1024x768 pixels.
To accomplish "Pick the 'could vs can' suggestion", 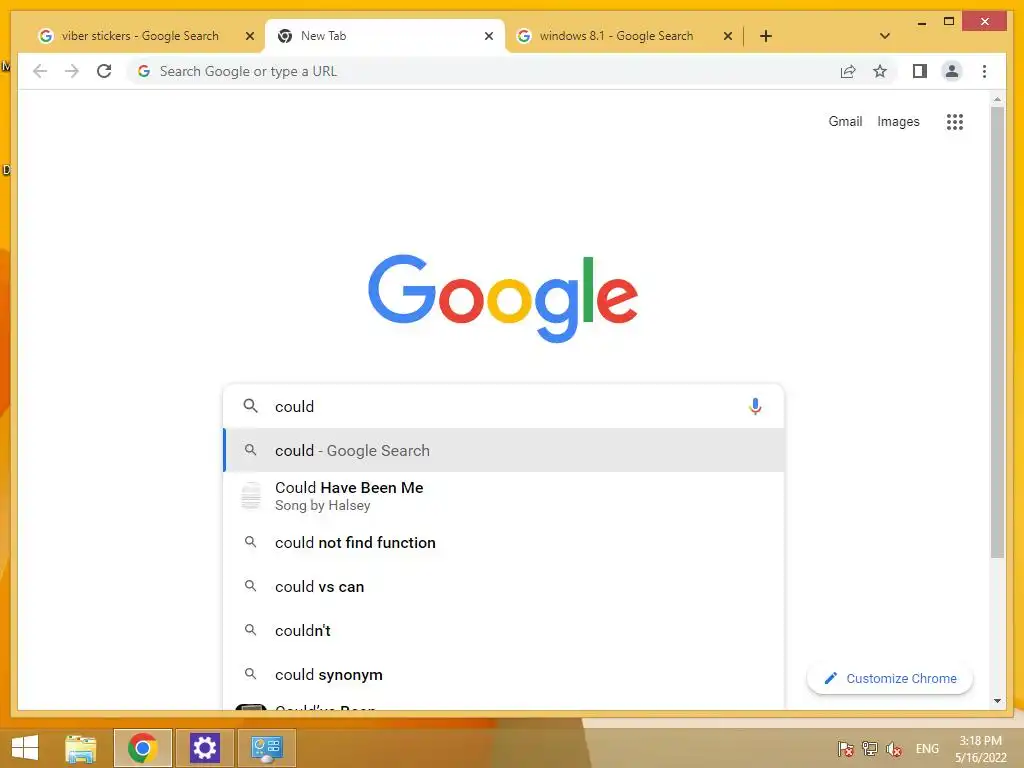I will click(x=503, y=586).
